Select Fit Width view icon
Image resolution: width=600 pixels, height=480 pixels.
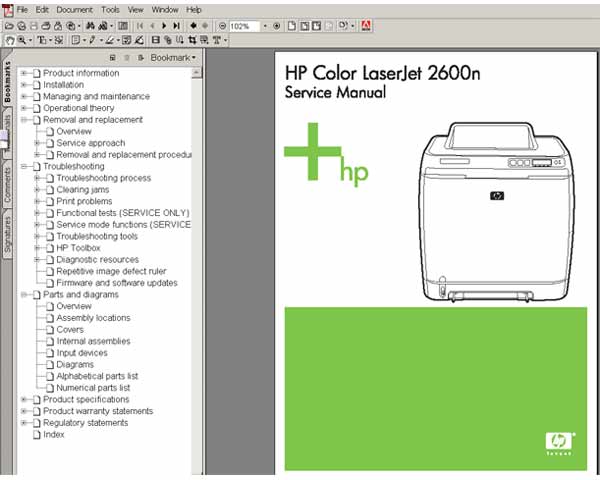click(x=316, y=26)
